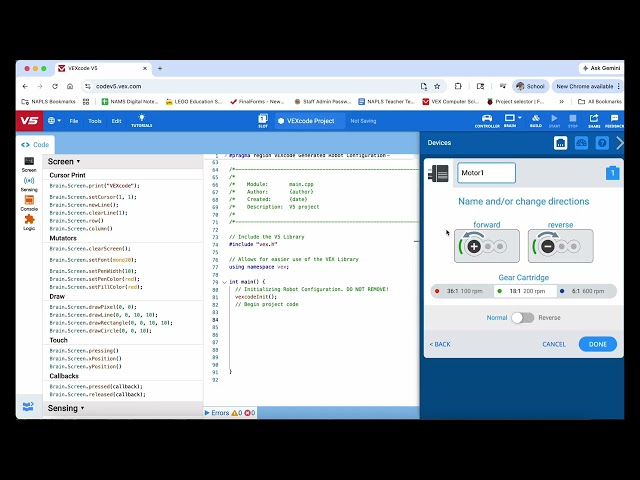Select the Devices port icon in panel header
Screen dimensions: 640x480
(x=560, y=143)
